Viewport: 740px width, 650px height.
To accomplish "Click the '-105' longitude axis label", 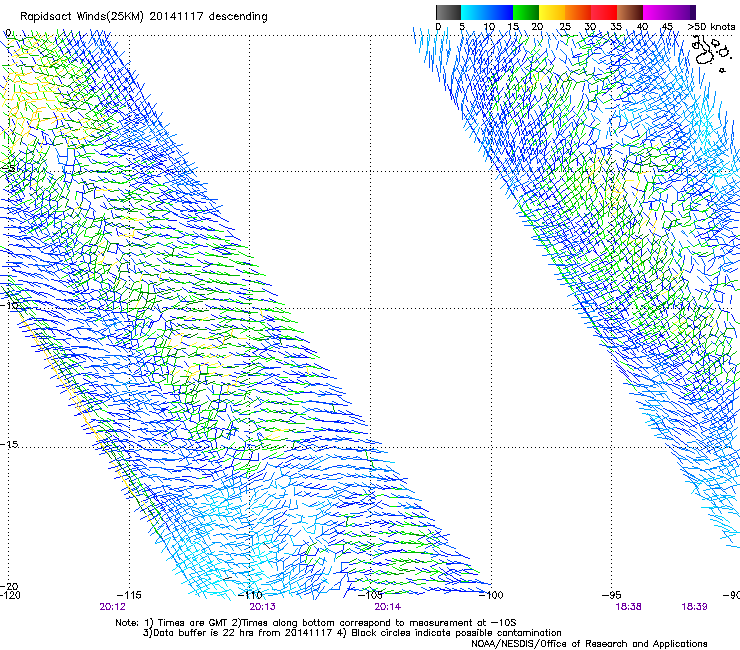I will click(x=370, y=595).
